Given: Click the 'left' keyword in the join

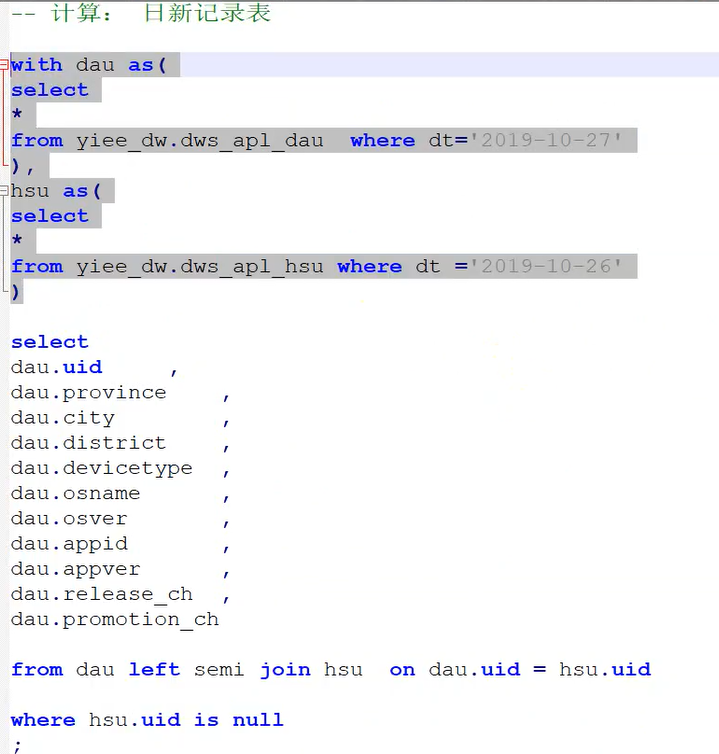Looking at the screenshot, I should pyautogui.click(x=154, y=670).
